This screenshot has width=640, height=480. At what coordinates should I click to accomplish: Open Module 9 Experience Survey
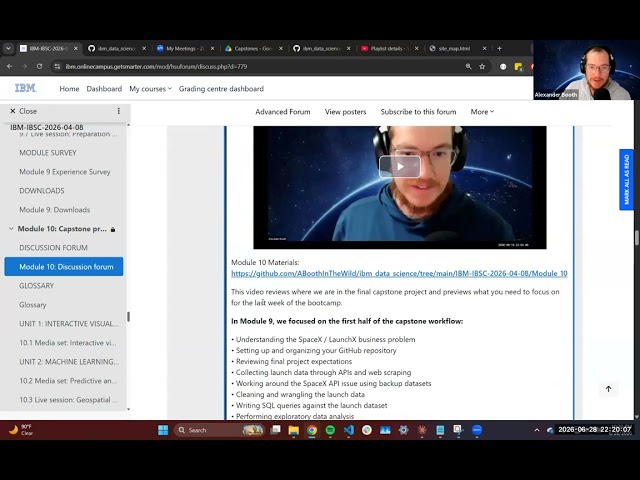pos(65,172)
